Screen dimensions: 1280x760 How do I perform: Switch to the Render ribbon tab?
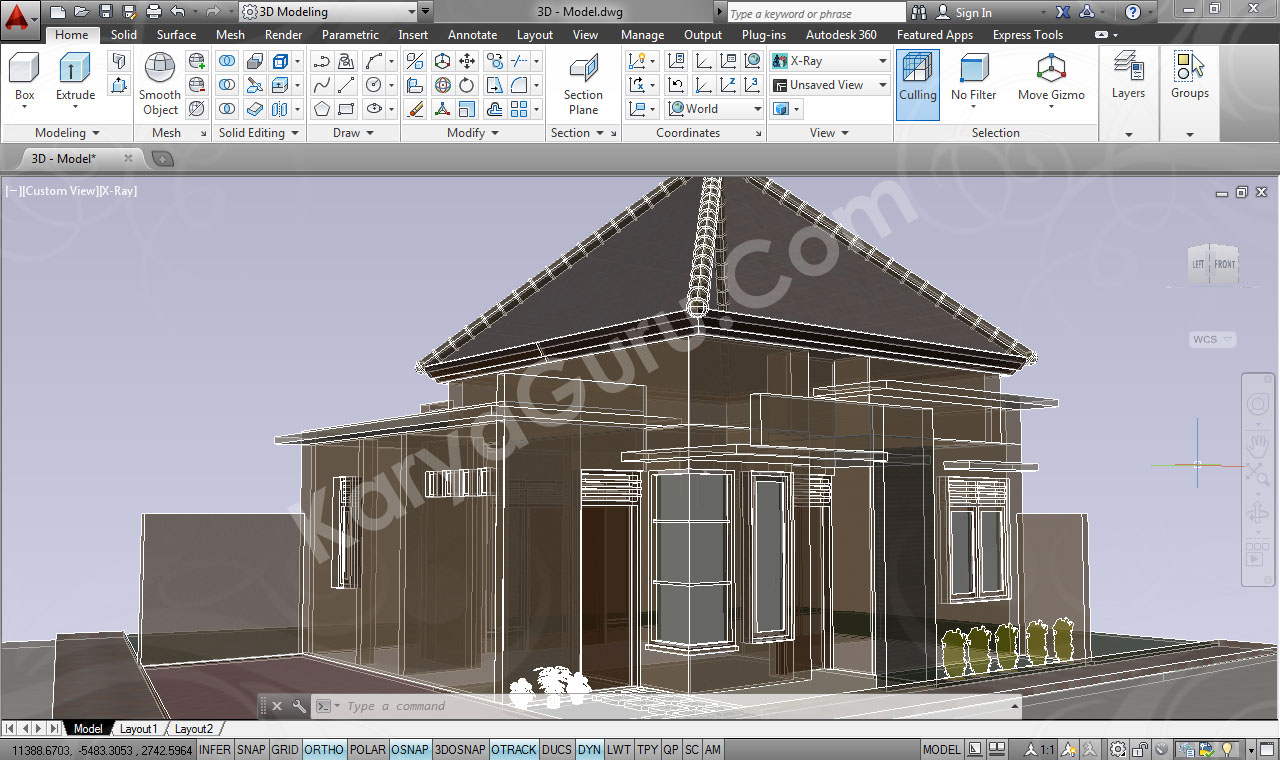click(x=283, y=35)
